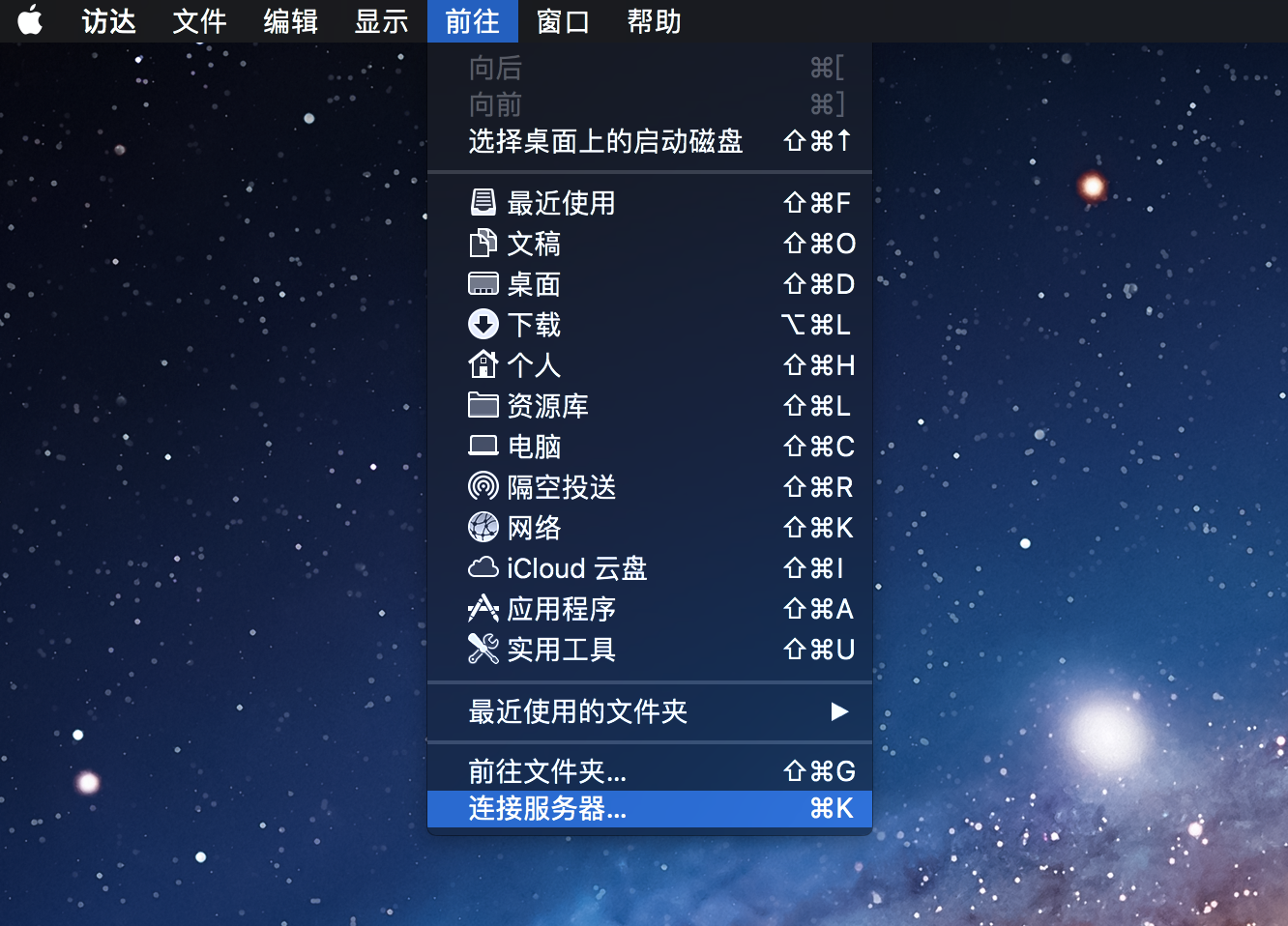Click the iCloud 云盘 cloud icon
1288x926 pixels.
point(483,567)
